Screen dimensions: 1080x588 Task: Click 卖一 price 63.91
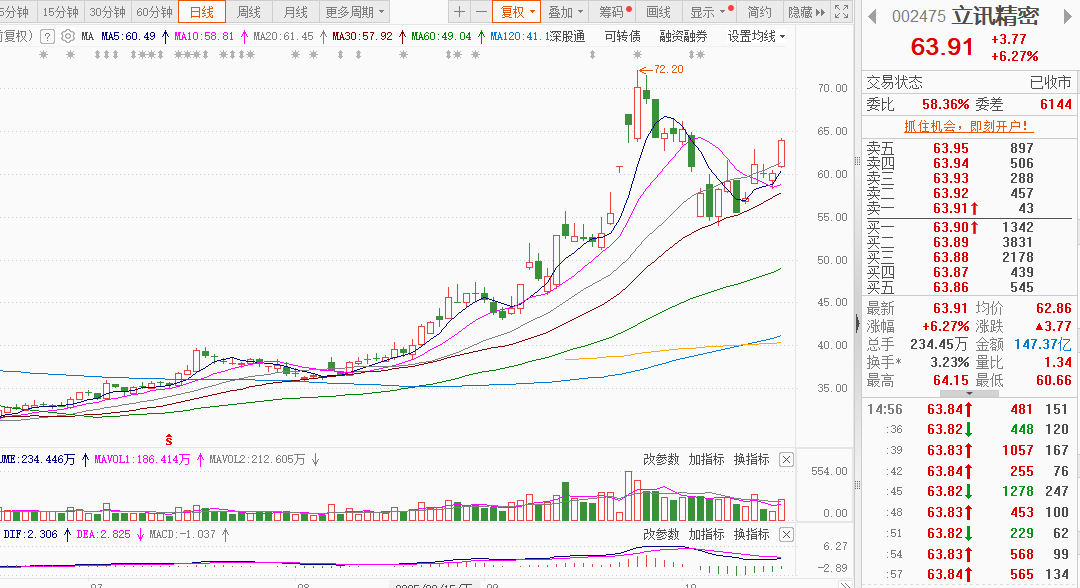pos(951,208)
